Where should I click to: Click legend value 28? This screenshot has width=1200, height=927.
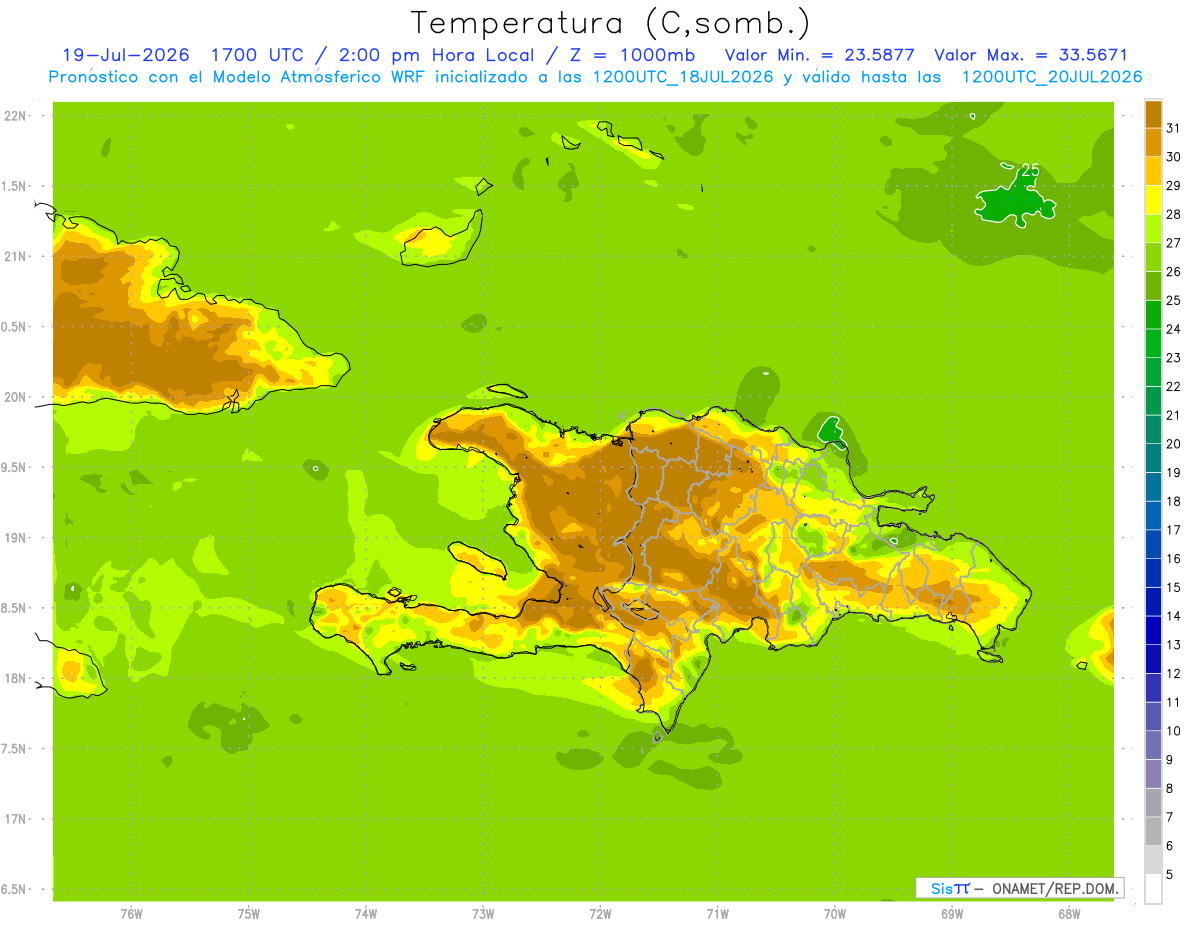pyautogui.click(x=1173, y=214)
